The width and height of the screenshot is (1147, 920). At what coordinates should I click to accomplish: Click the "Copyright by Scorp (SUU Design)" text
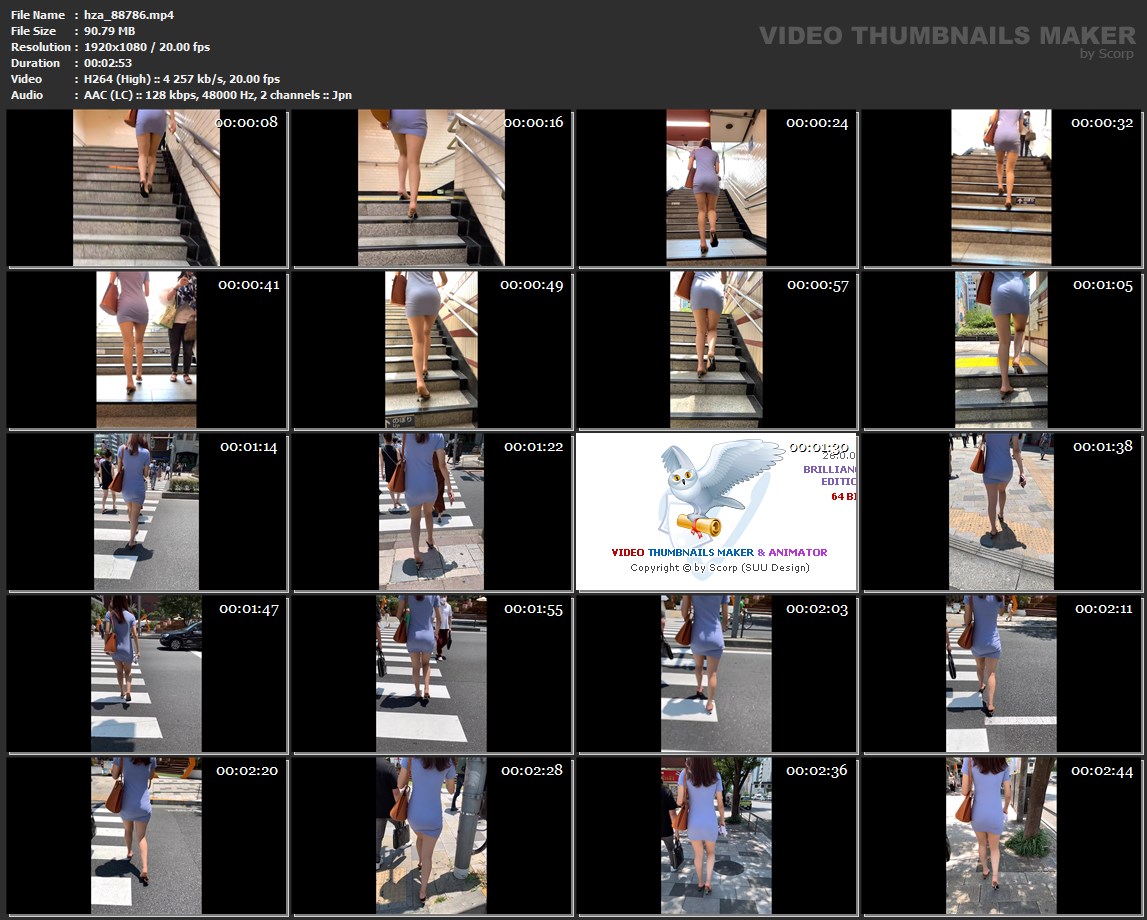pos(719,568)
